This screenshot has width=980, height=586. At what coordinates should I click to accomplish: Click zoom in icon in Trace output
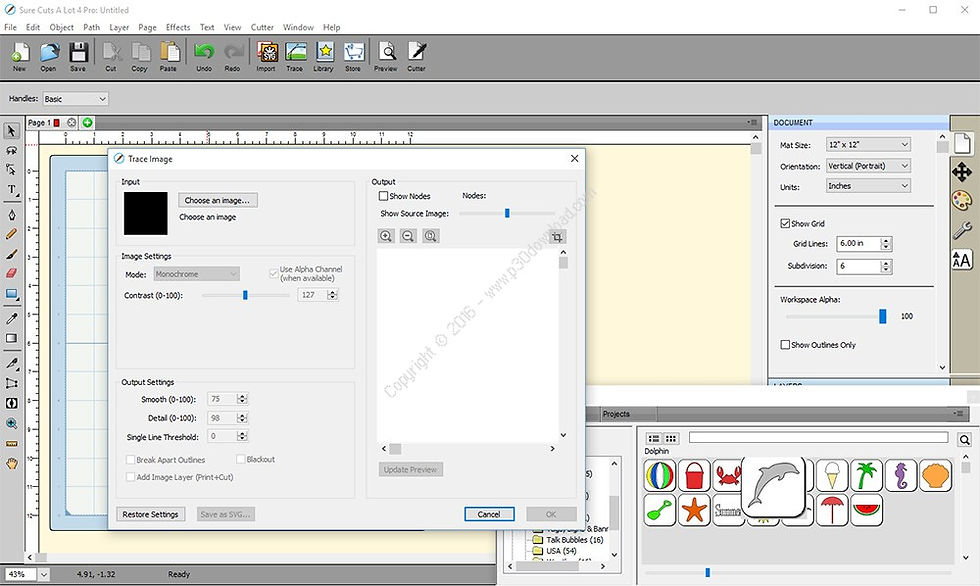click(x=386, y=236)
